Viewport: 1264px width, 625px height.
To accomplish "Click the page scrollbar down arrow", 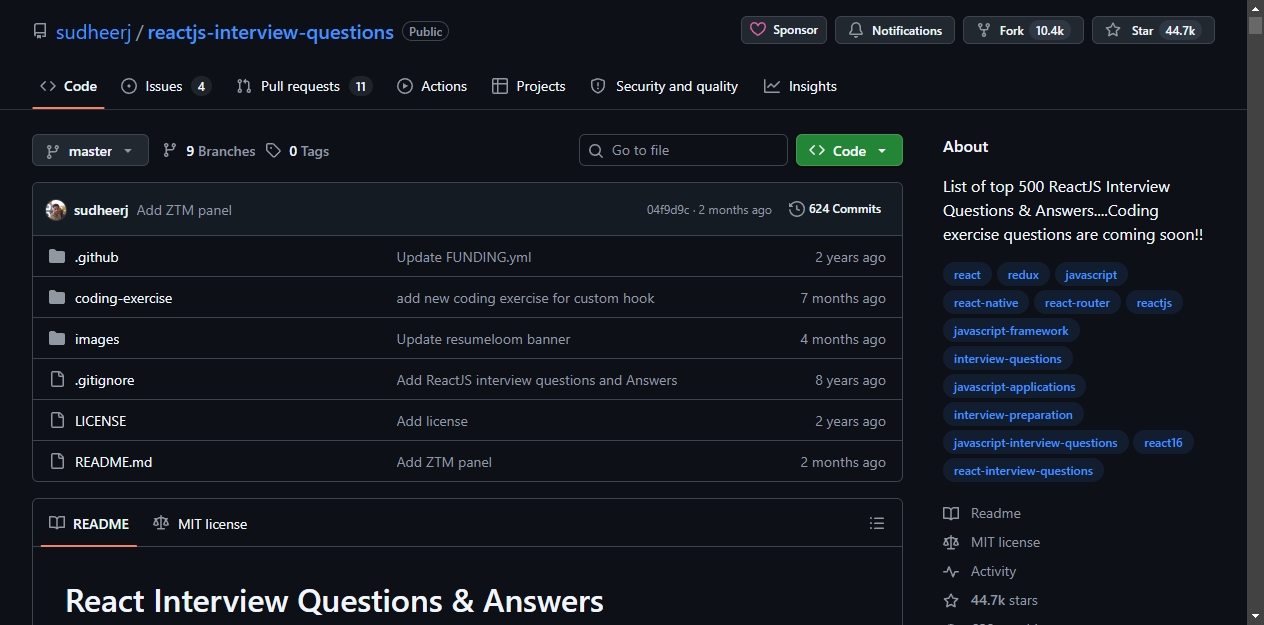I will point(1255,616).
